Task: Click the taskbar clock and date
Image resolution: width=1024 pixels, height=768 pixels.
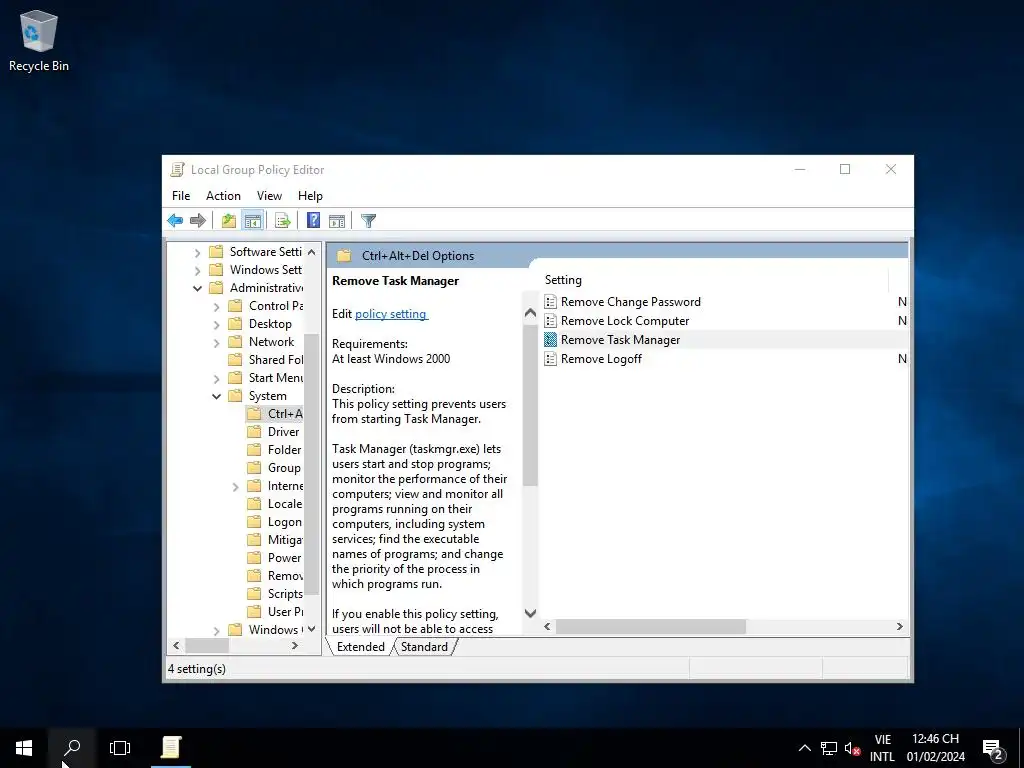Action: [x=936, y=748]
